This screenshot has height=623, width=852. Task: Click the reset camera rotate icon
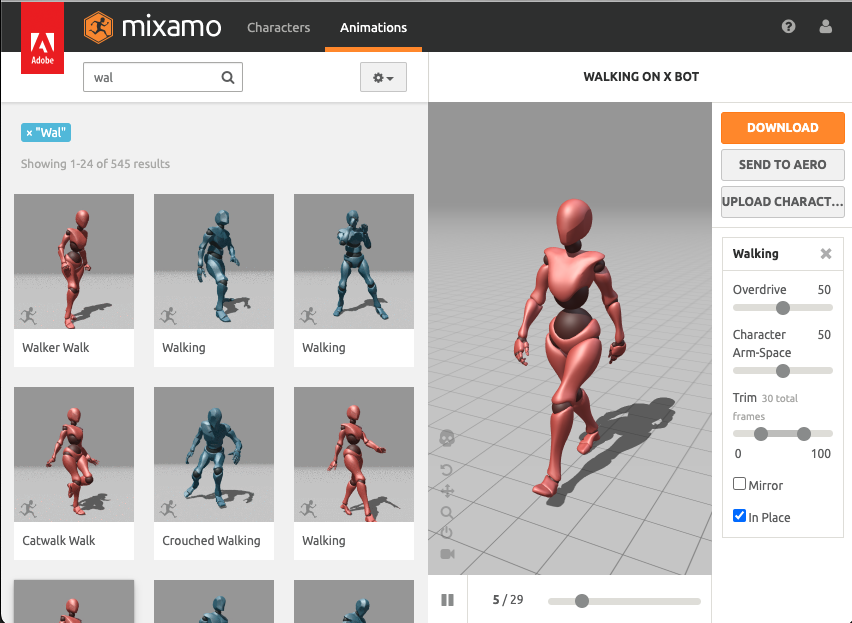447,470
